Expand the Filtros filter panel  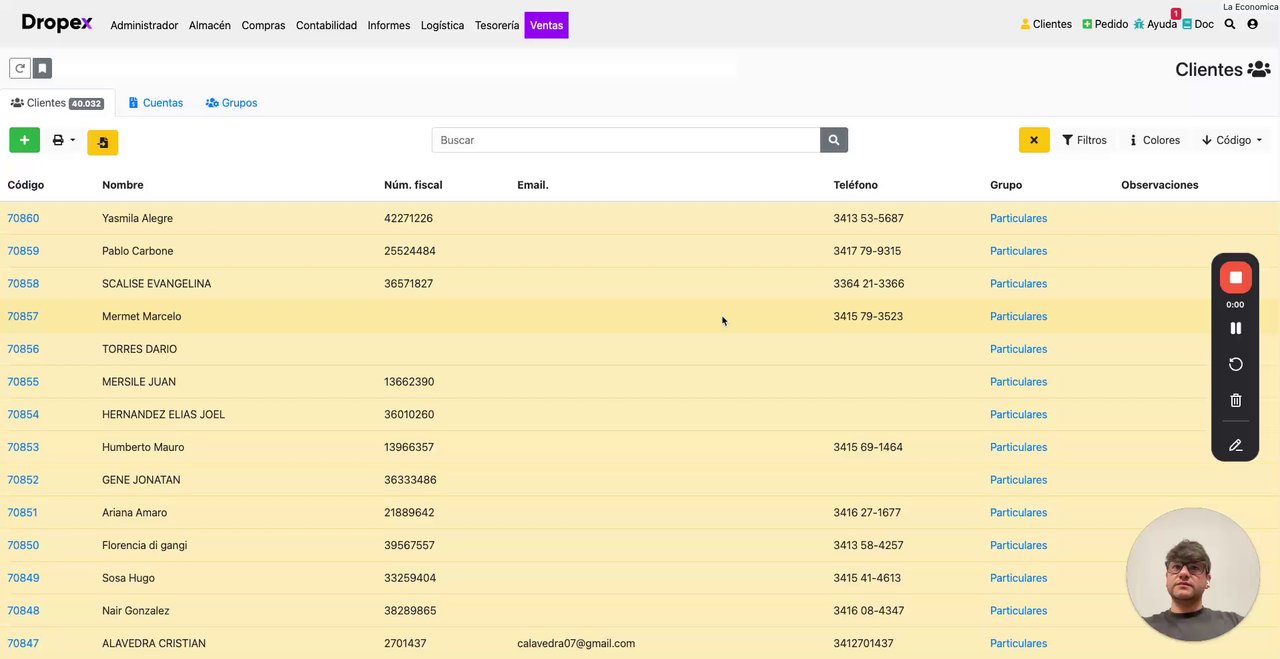1084,140
